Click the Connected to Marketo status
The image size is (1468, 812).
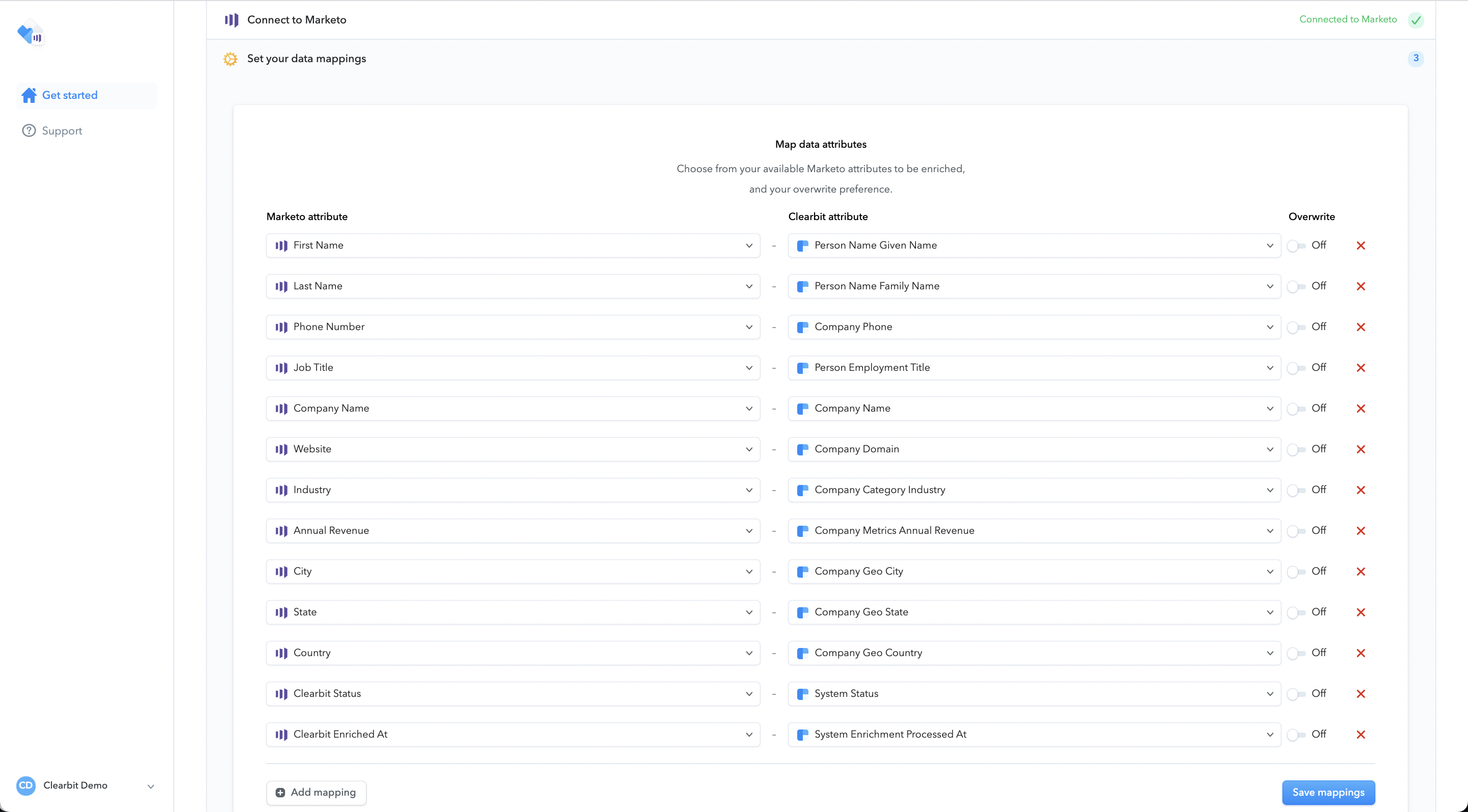click(1348, 19)
